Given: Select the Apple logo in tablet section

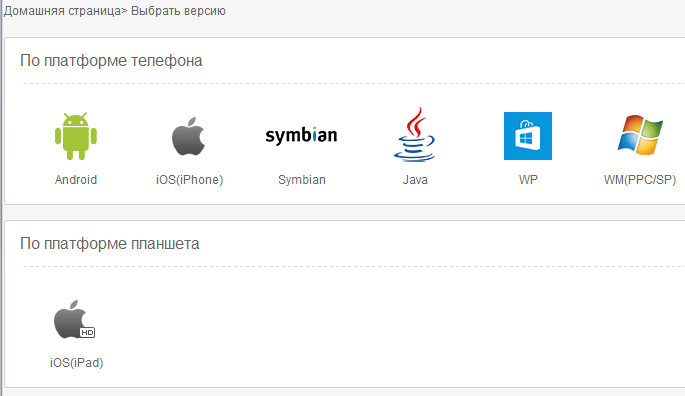Looking at the screenshot, I should [70, 319].
